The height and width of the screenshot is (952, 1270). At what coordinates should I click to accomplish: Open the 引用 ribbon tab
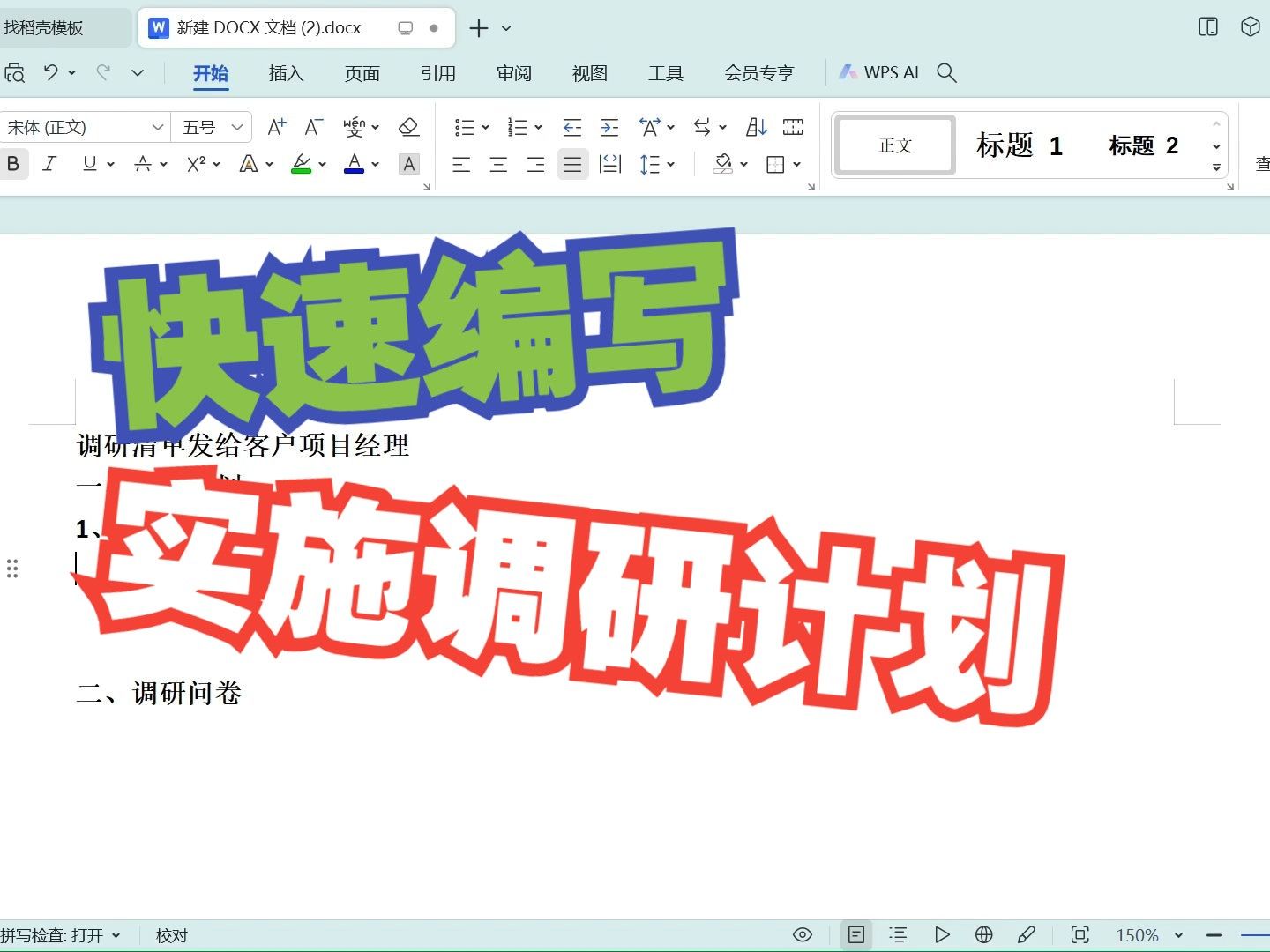pos(437,73)
